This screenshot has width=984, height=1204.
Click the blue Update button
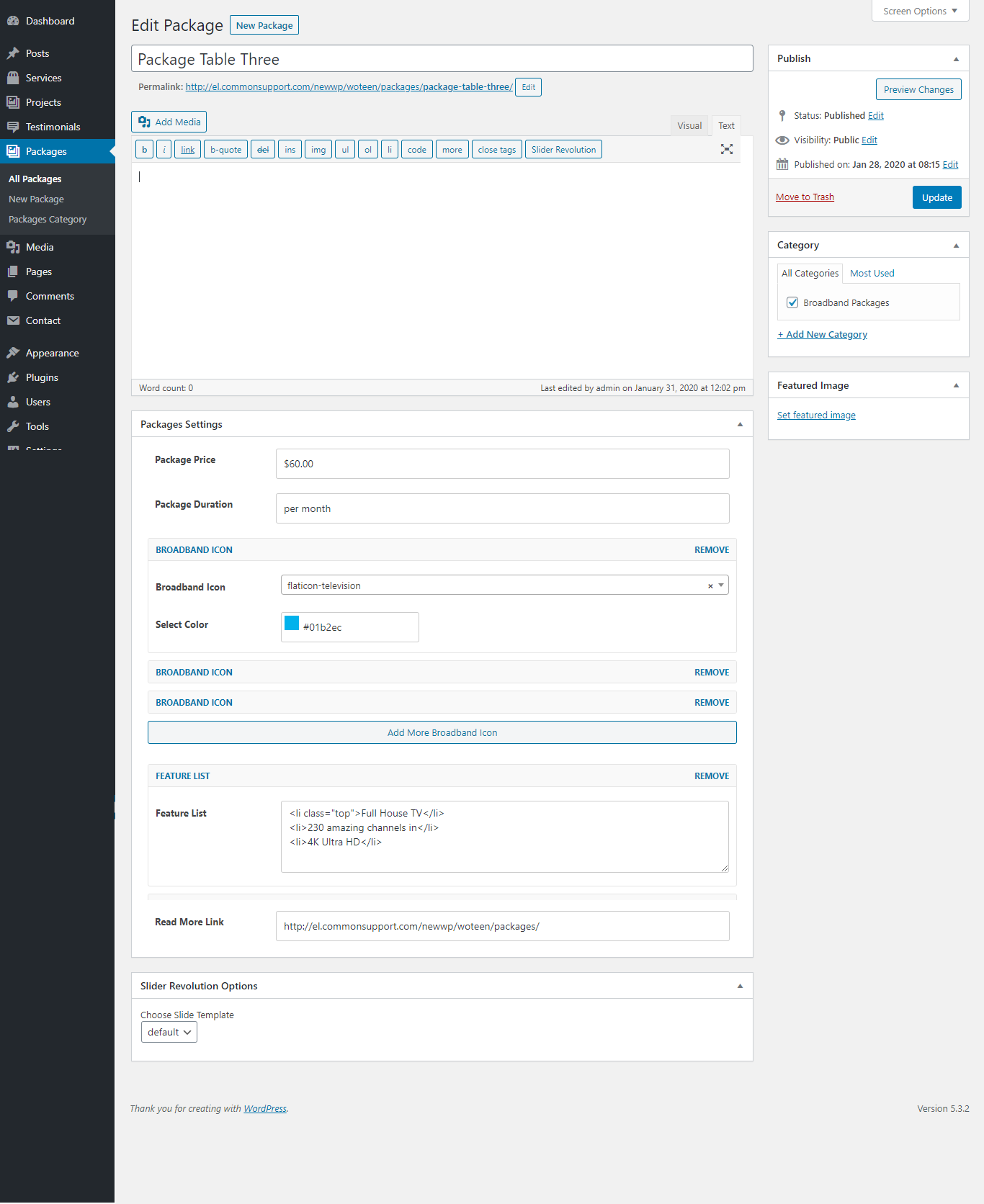(x=936, y=197)
